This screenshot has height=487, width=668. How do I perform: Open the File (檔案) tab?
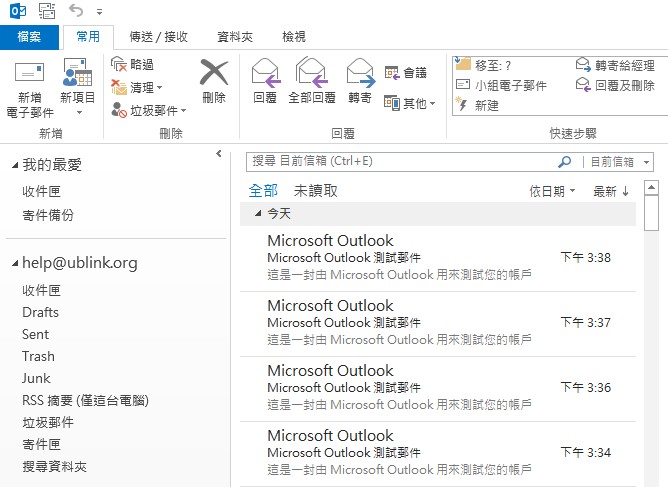pos(29,37)
